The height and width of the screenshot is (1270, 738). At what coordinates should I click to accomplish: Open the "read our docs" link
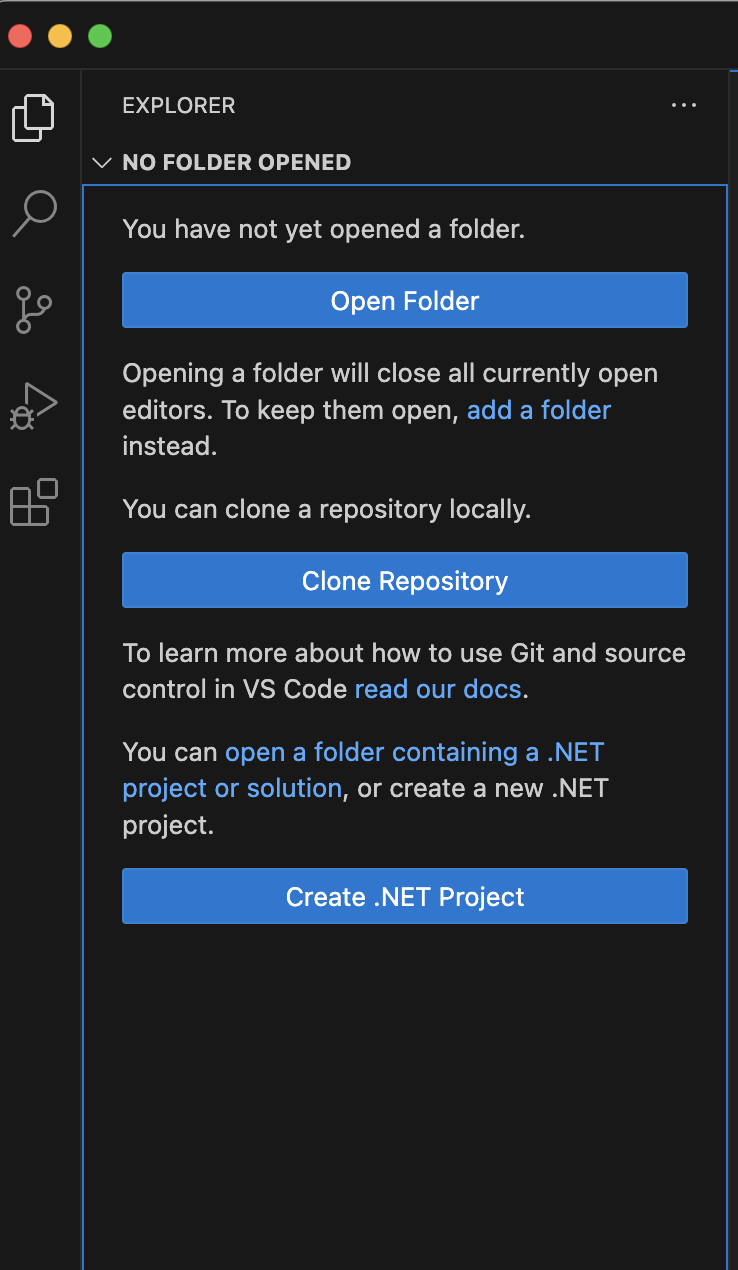(x=438, y=690)
